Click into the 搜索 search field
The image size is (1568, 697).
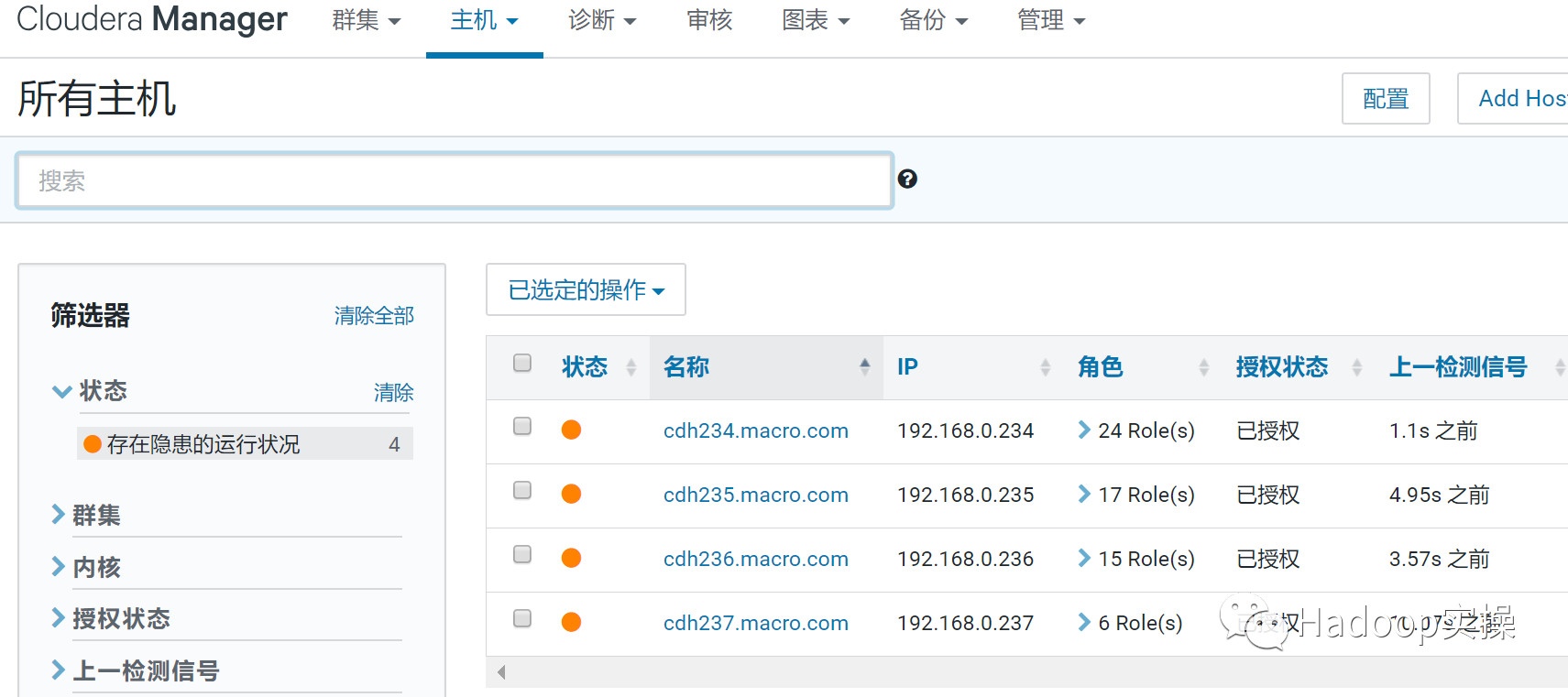click(x=455, y=180)
